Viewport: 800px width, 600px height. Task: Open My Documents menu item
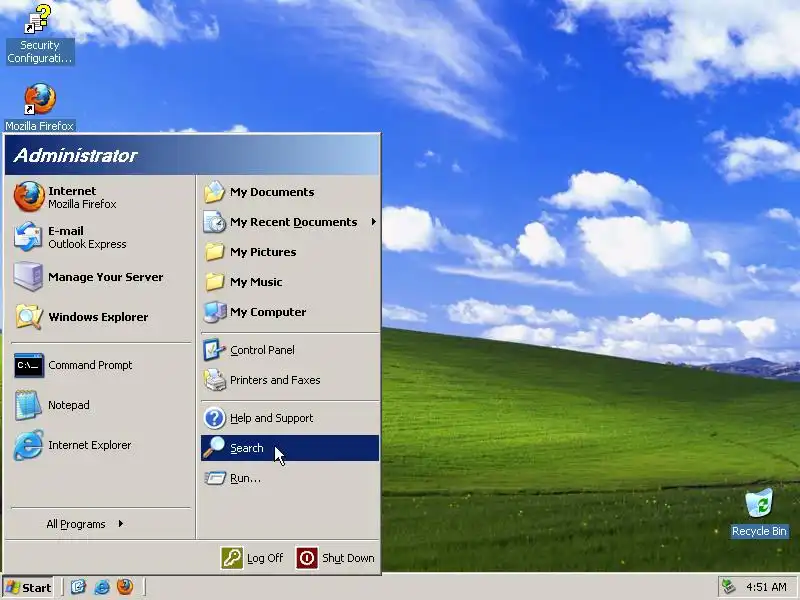(x=290, y=192)
